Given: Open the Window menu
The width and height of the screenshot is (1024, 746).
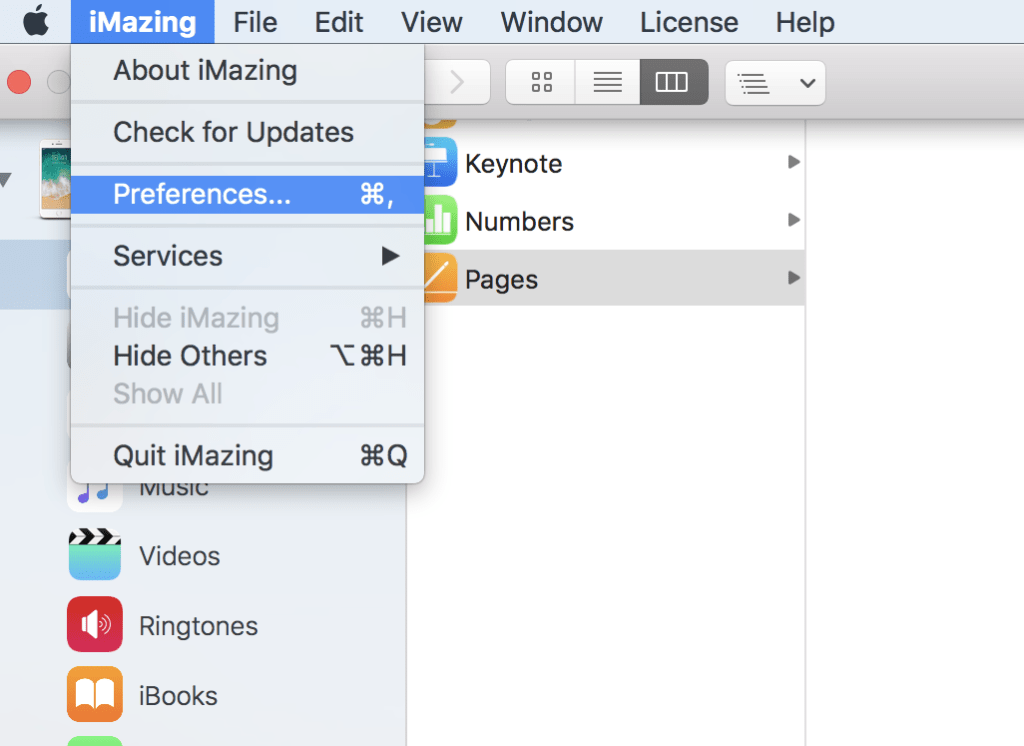Looking at the screenshot, I should [x=551, y=22].
